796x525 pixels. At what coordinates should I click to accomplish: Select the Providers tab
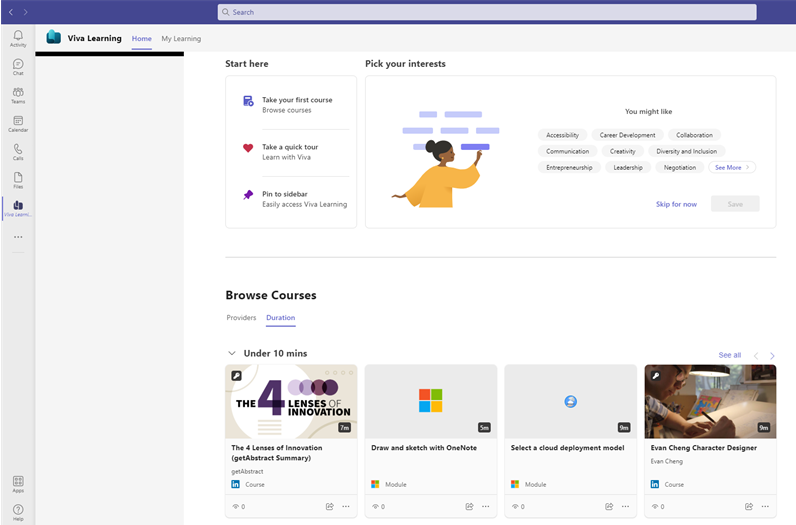(241, 318)
